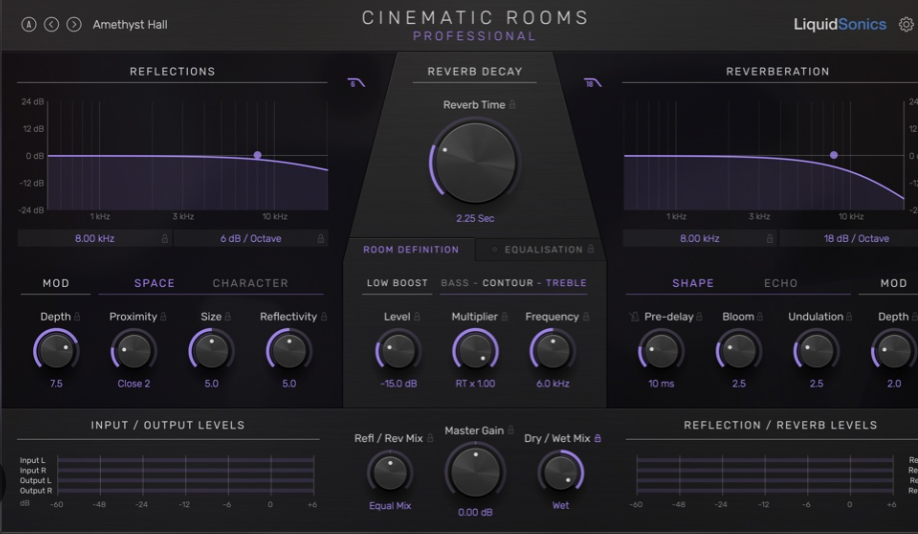Click the Reflections low-pass filter shape icon

(356, 83)
